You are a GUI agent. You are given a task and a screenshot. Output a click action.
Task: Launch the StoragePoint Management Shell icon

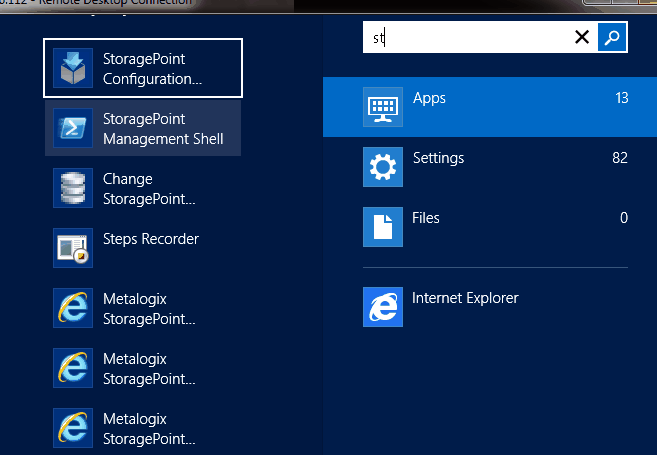pyautogui.click(x=73, y=129)
